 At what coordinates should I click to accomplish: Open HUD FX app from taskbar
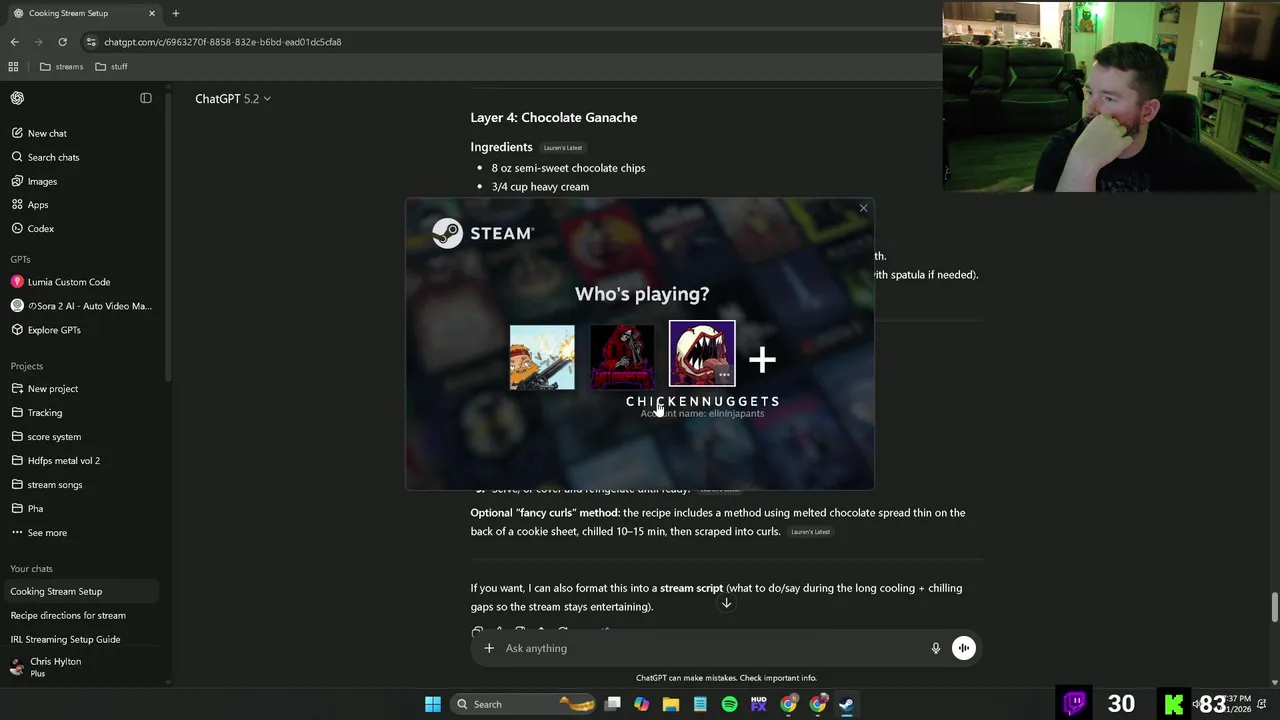click(758, 704)
